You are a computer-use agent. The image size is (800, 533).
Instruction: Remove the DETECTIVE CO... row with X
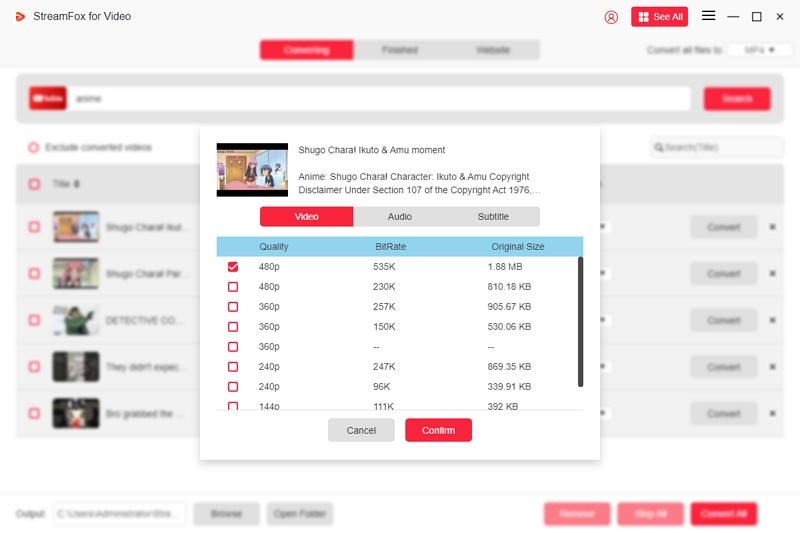(772, 320)
